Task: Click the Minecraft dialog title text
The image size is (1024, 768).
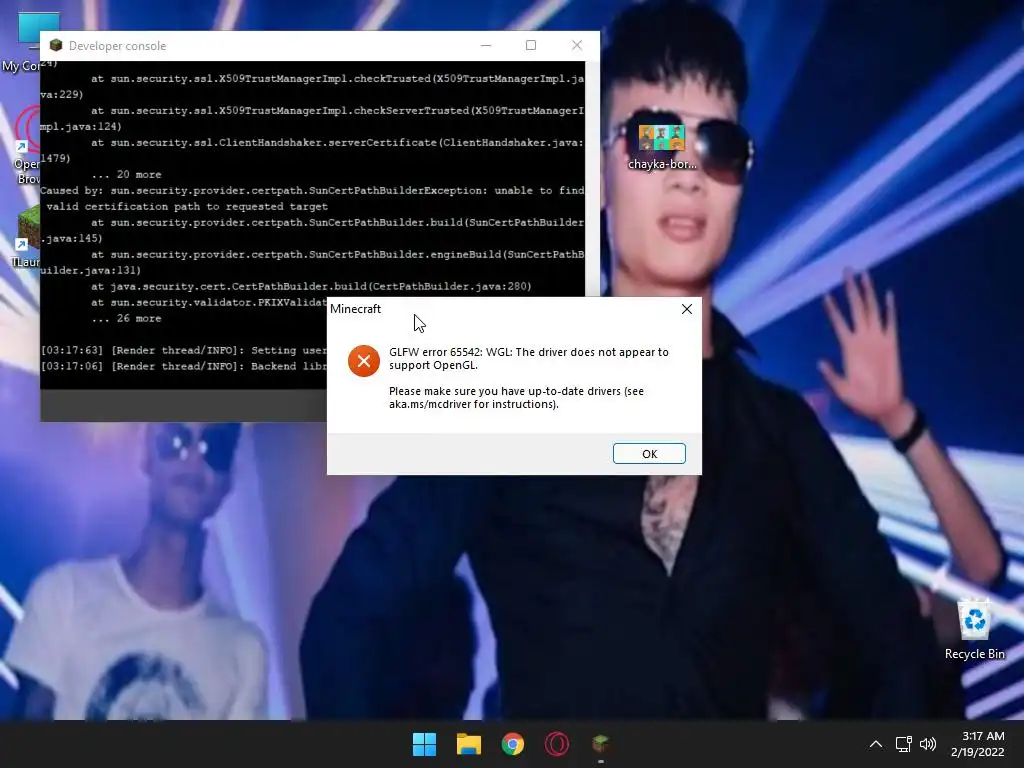Action: tap(355, 309)
